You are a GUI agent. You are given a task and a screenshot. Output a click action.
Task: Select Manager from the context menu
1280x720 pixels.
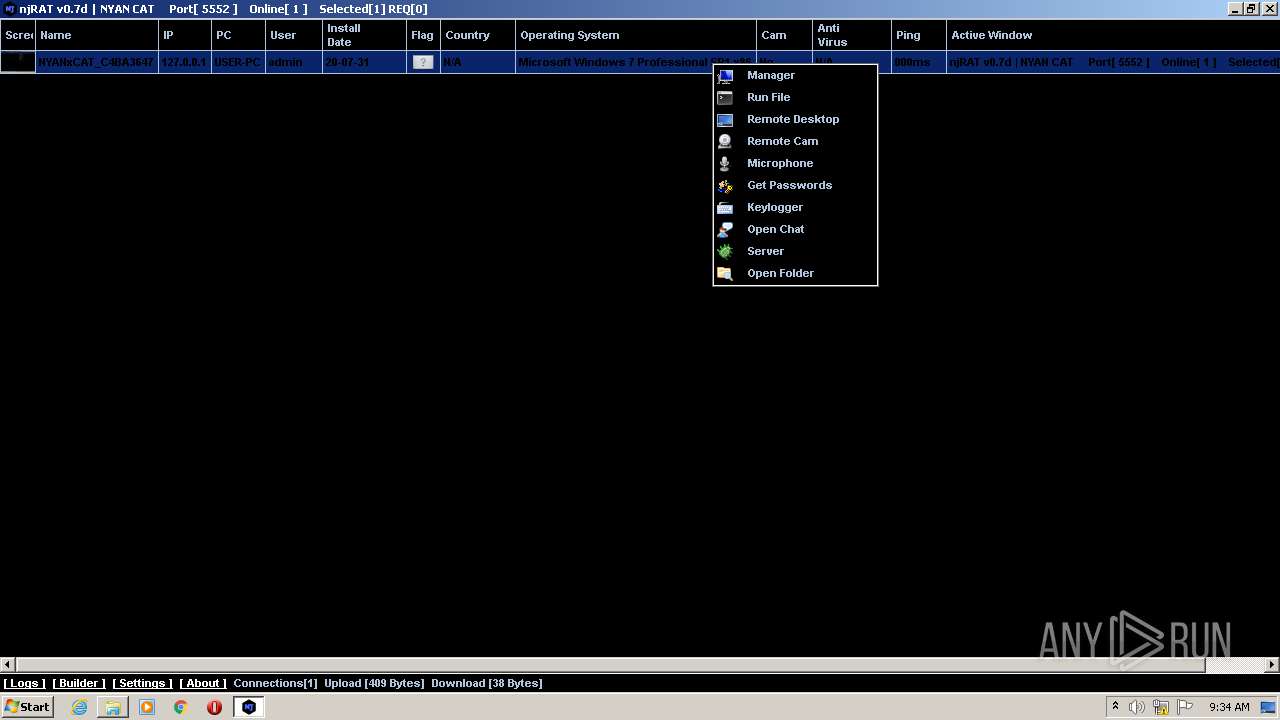pos(795,75)
